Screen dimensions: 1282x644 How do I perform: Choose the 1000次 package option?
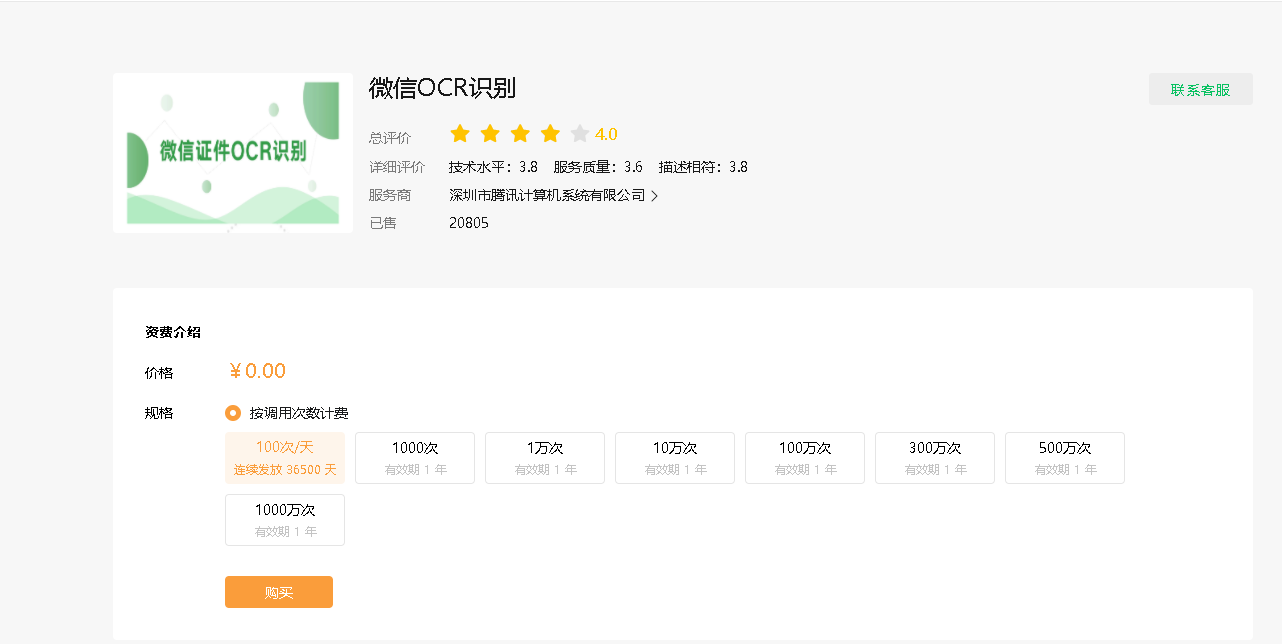click(415, 458)
